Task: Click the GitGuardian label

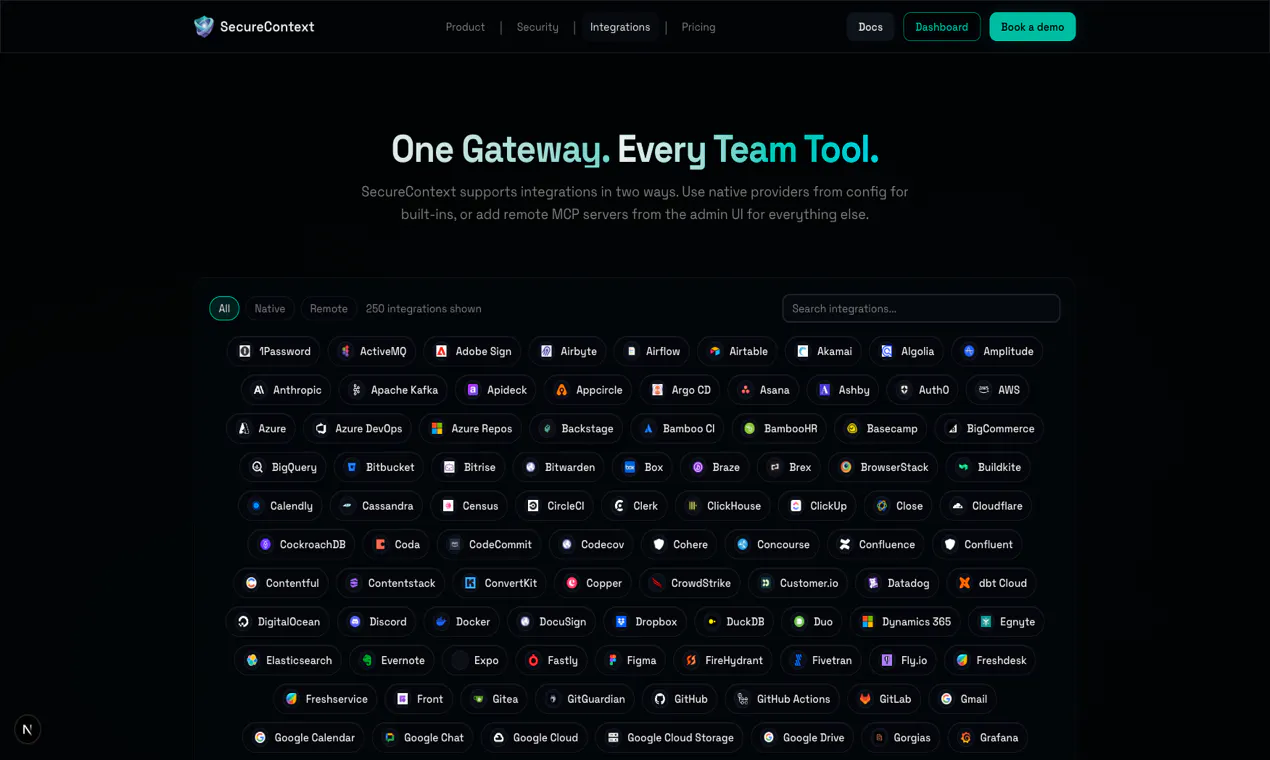Action: pyautogui.click(x=596, y=700)
